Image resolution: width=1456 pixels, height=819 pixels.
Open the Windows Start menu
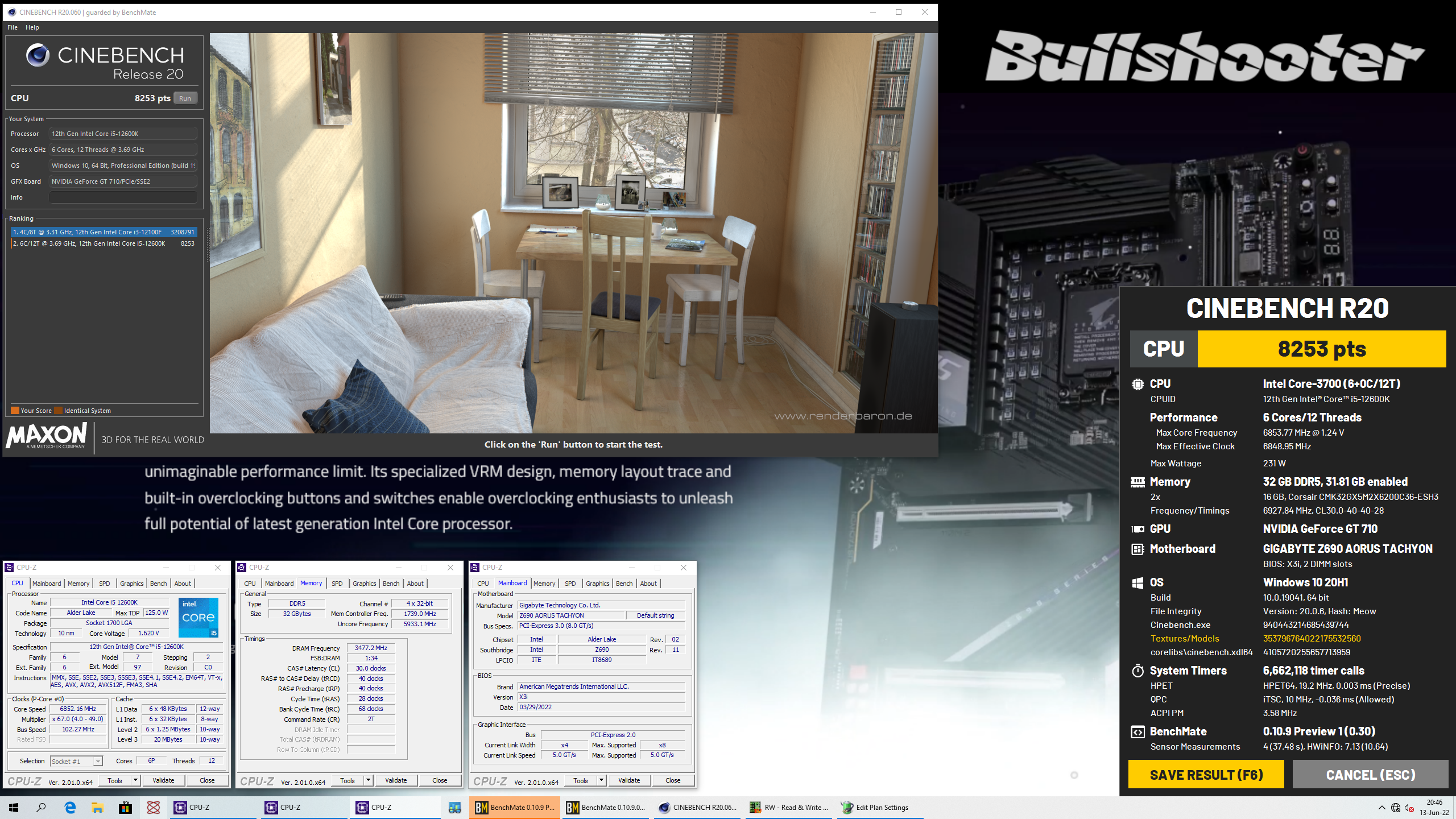(14, 807)
